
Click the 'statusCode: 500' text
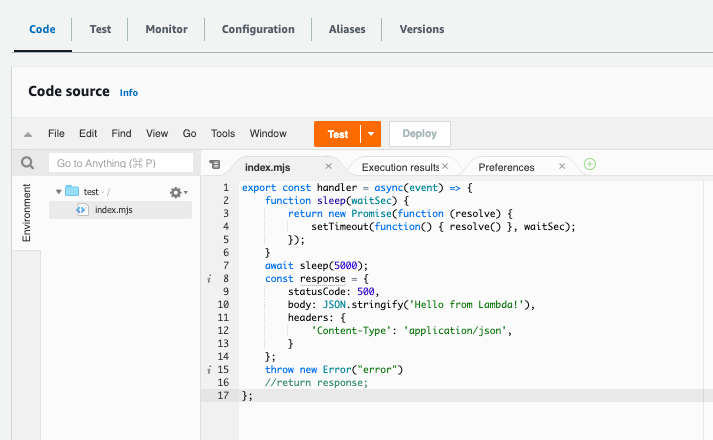coord(331,291)
